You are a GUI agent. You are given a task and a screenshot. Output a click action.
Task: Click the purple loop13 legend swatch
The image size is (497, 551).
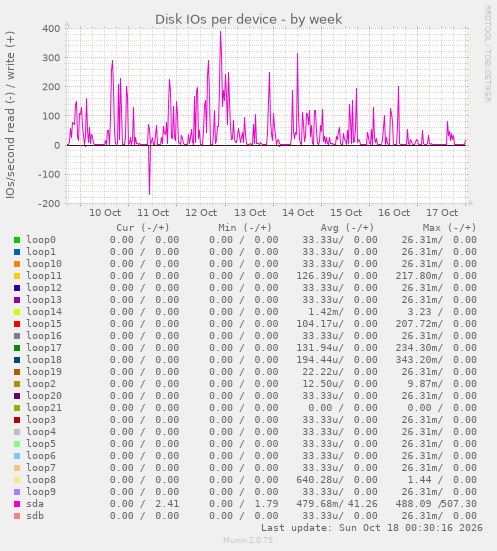click(x=17, y=300)
